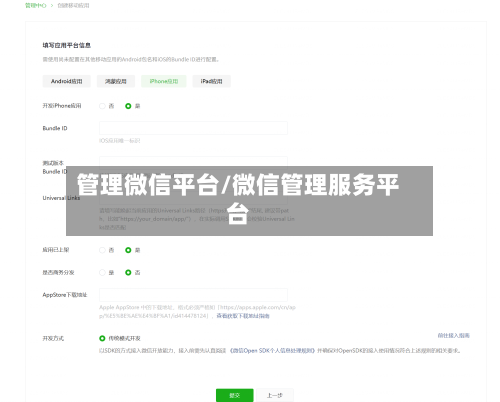Click the 开发方式 label
Viewport: 500px width, 402px height.
pos(53,338)
